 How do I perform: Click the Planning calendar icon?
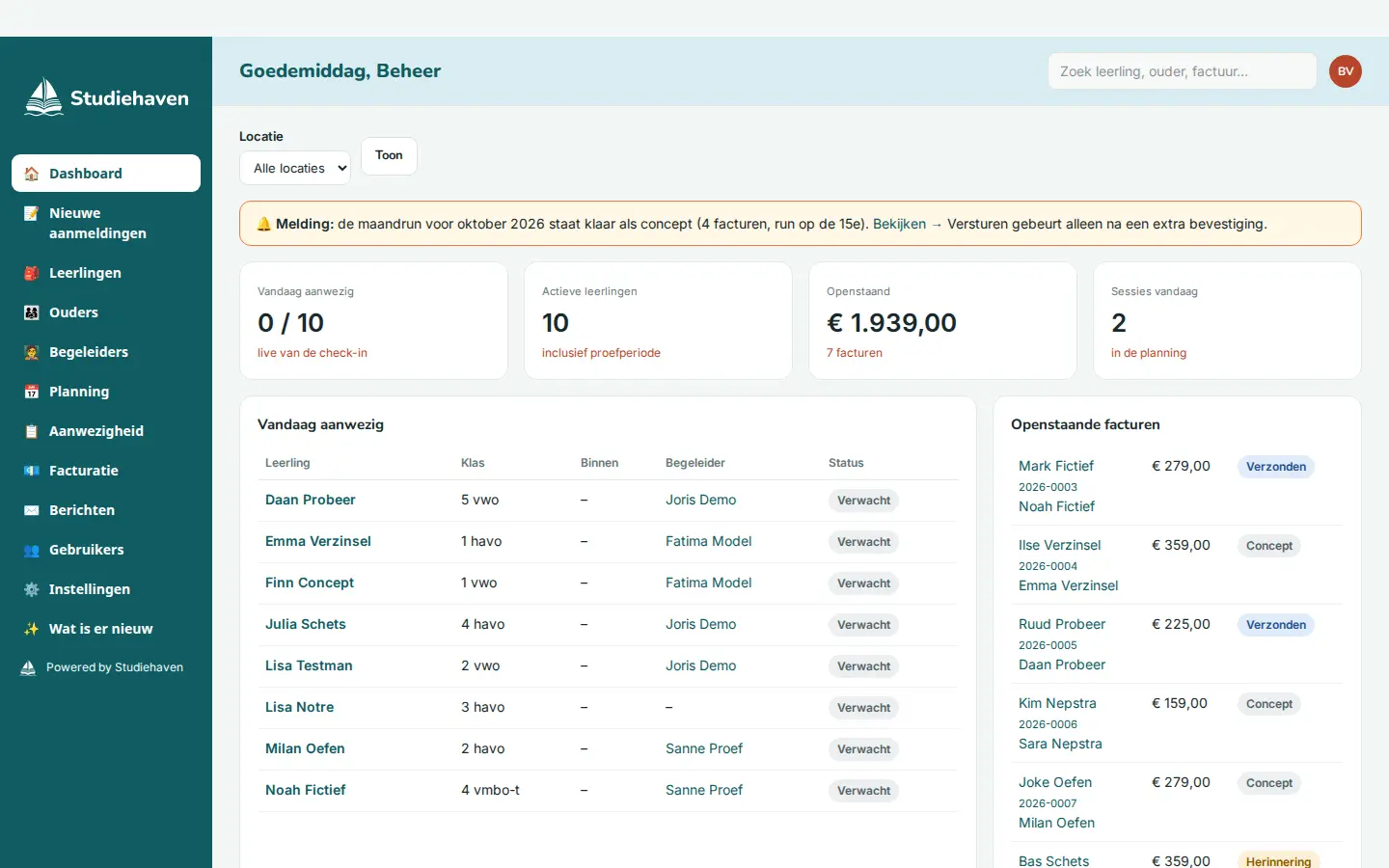pyautogui.click(x=32, y=392)
